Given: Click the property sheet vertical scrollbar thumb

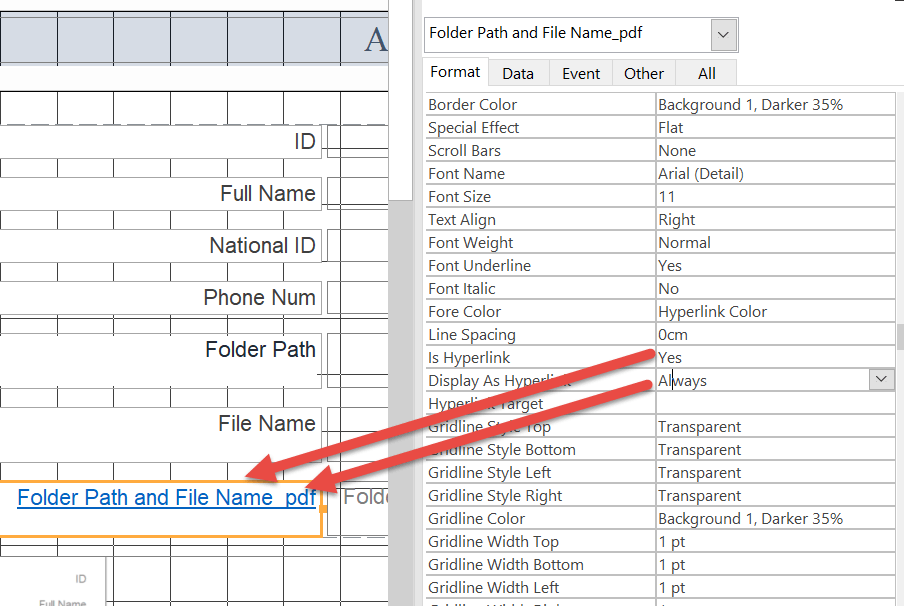Looking at the screenshot, I should 900,336.
